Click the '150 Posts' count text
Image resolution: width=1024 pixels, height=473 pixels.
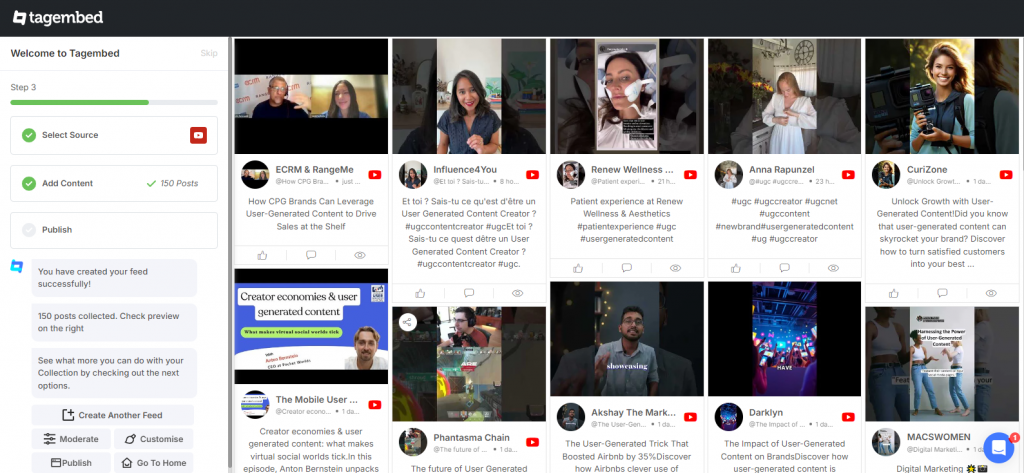[179, 184]
